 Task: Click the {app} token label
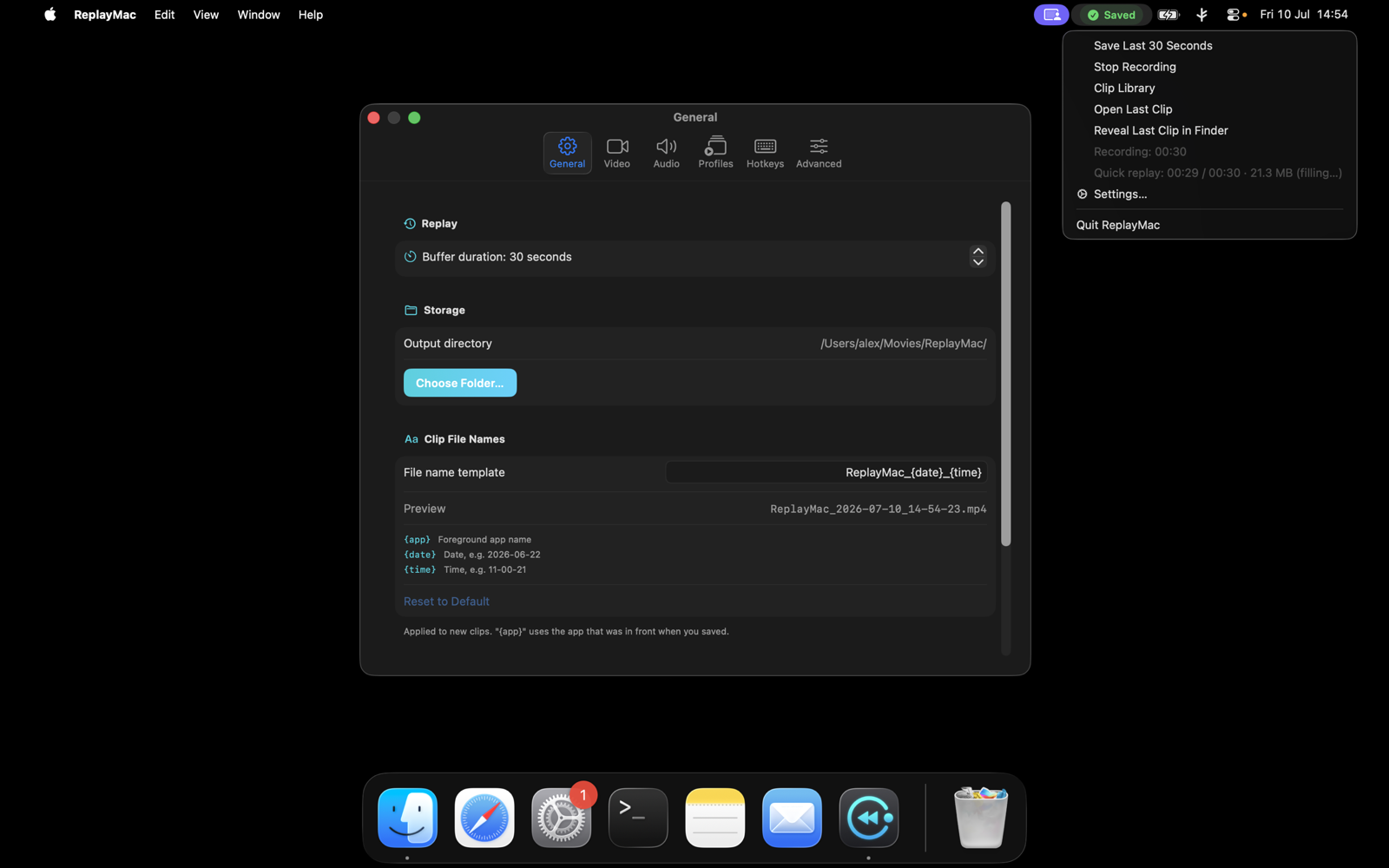tap(417, 540)
